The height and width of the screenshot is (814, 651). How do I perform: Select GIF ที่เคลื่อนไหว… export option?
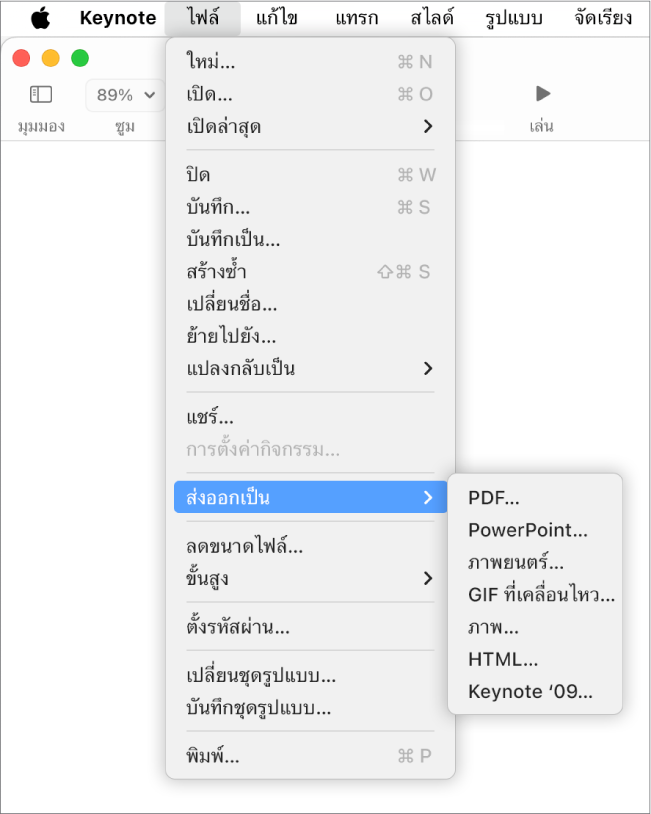(540, 595)
